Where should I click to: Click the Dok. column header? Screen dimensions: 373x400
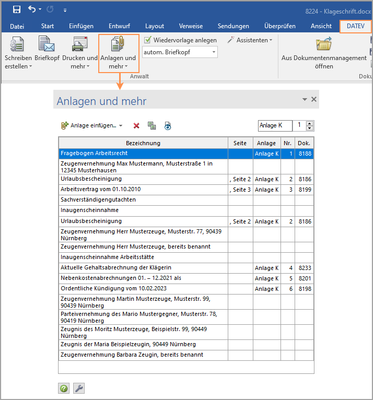click(x=304, y=143)
